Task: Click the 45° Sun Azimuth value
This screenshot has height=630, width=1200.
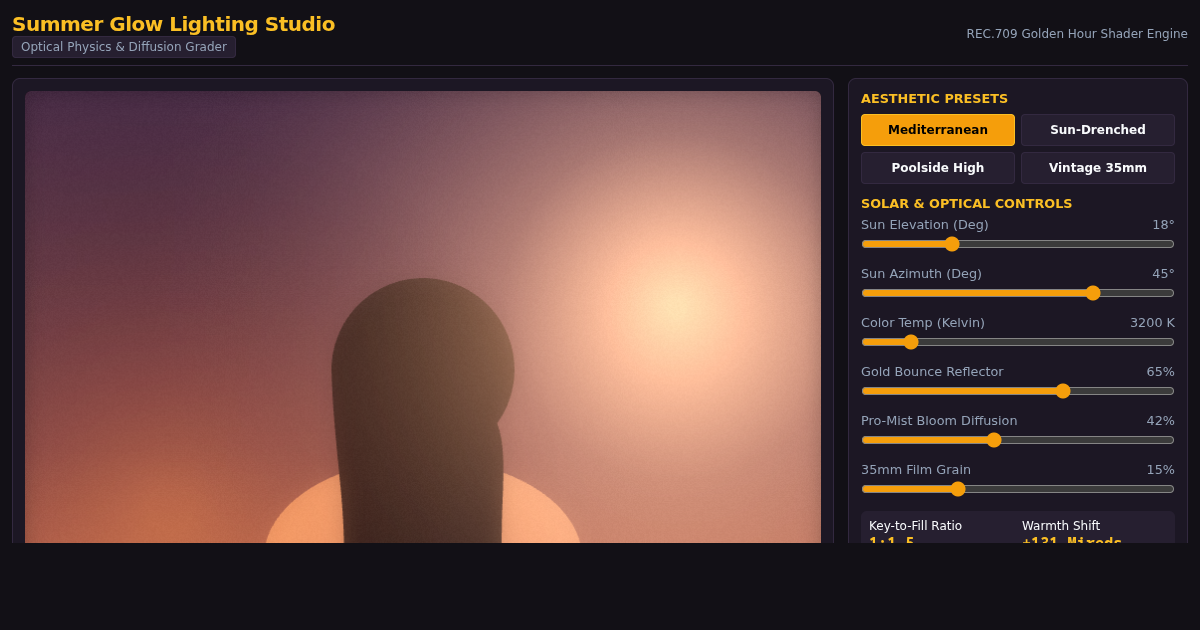Action: click(1163, 274)
